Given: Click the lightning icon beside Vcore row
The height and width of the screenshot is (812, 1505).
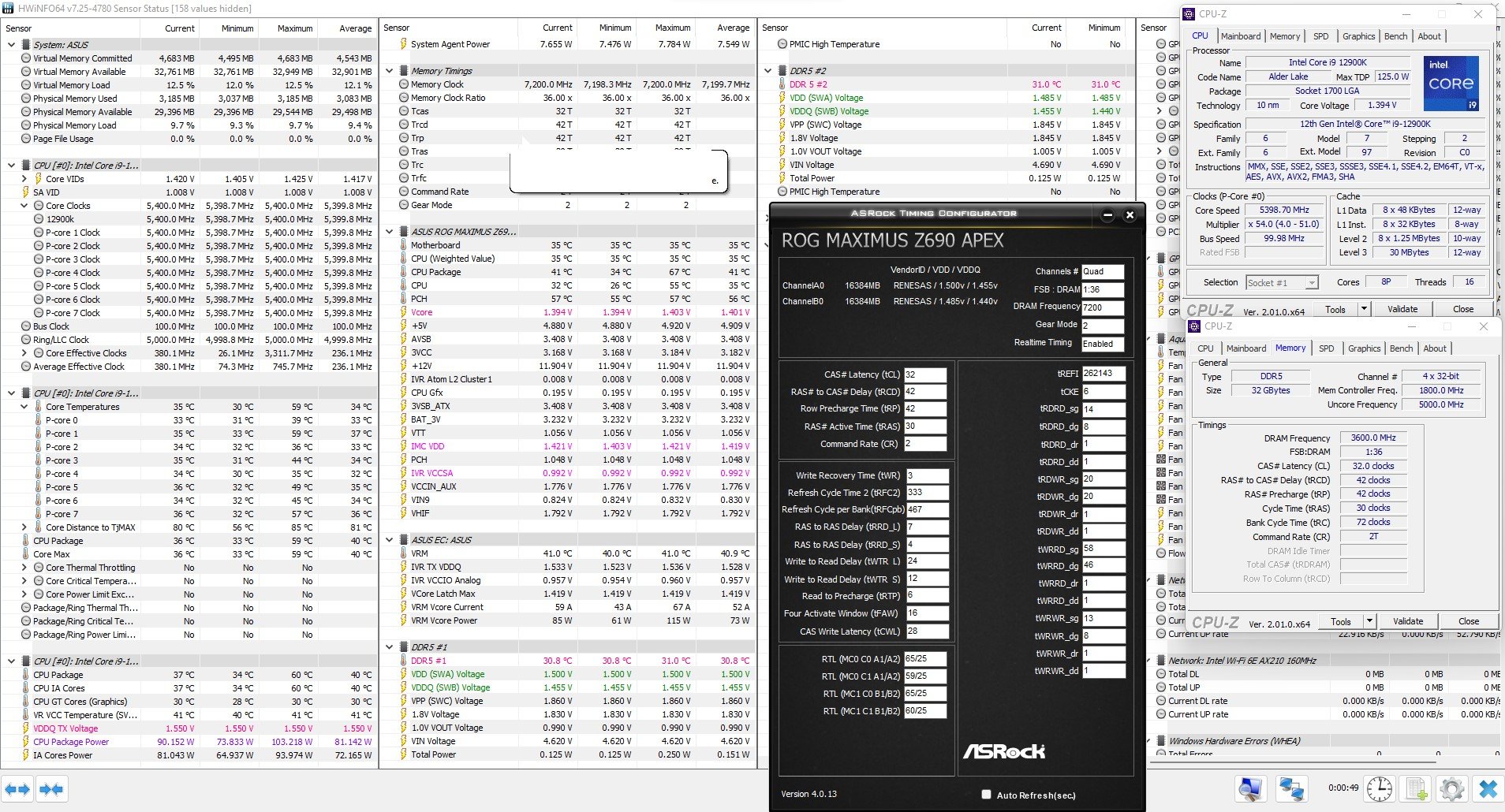Looking at the screenshot, I should (x=404, y=312).
